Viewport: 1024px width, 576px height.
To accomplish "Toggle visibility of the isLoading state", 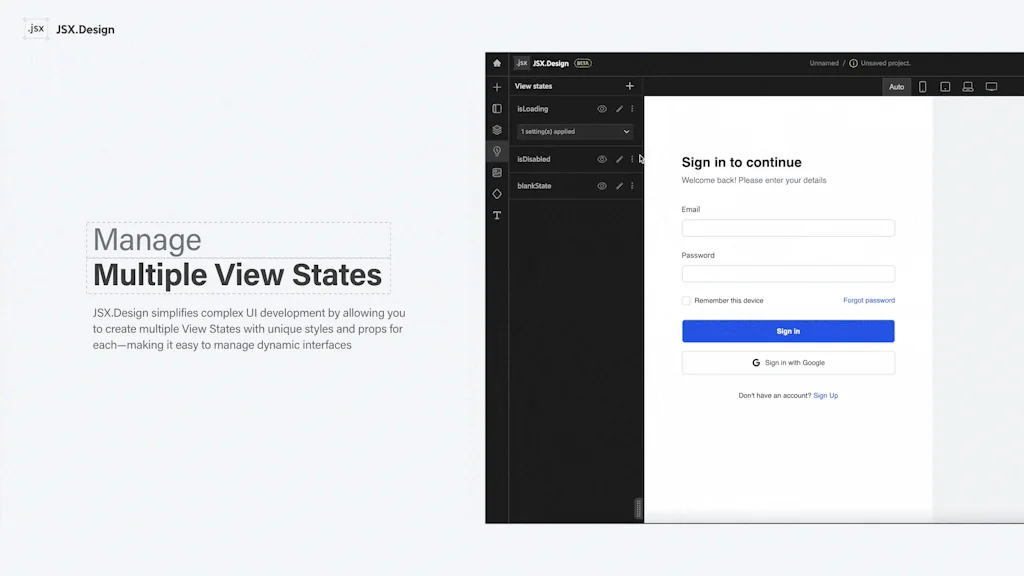I will click(x=602, y=109).
